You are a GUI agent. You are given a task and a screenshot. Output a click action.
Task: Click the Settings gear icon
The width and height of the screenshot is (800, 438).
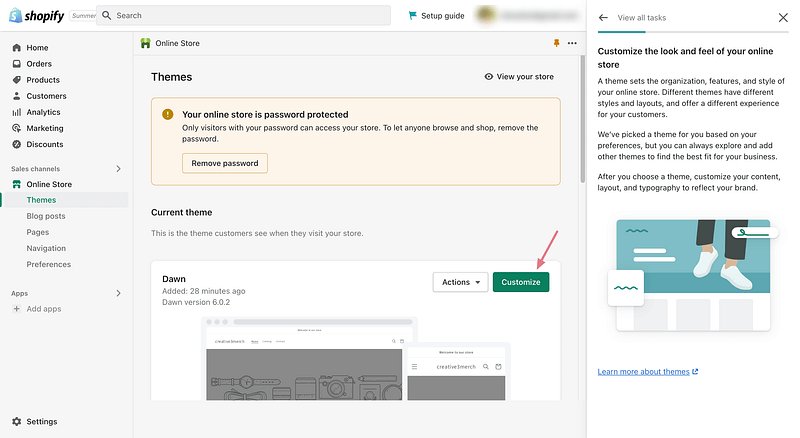[17, 422]
